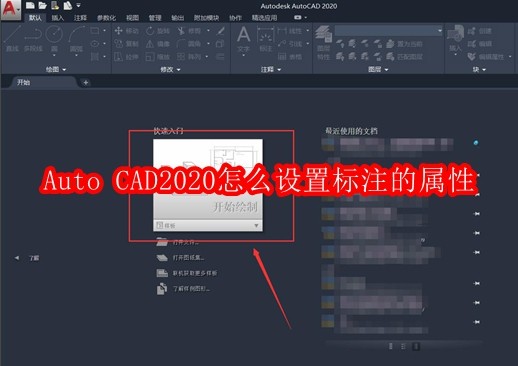Select the hatch tool in draw panel
Screen dimensions: 518x366
click(x=95, y=57)
